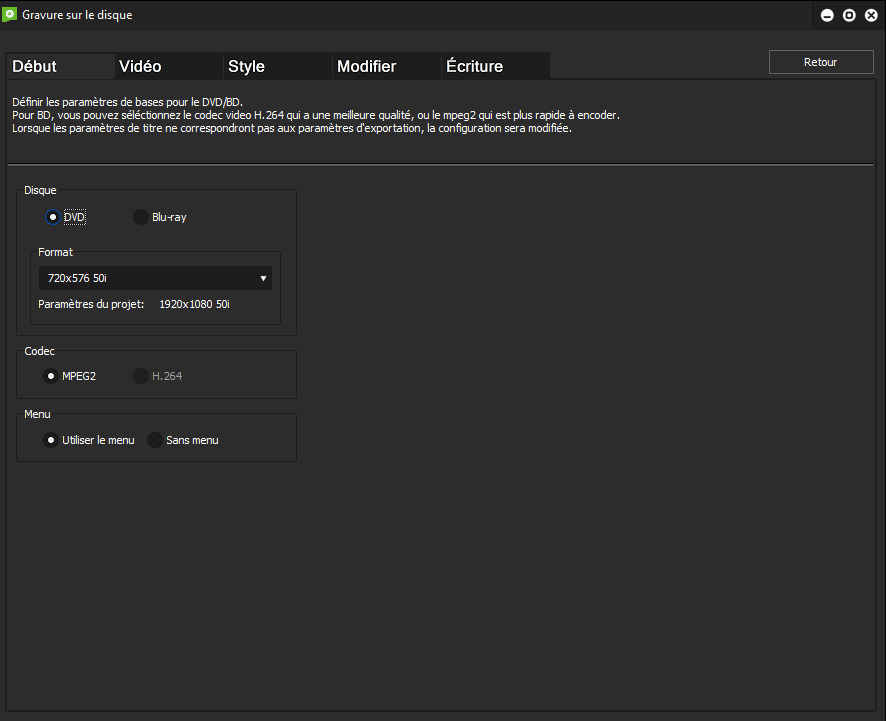This screenshot has height=721, width=886.
Task: Choose the Sans menu option
Action: pos(155,440)
